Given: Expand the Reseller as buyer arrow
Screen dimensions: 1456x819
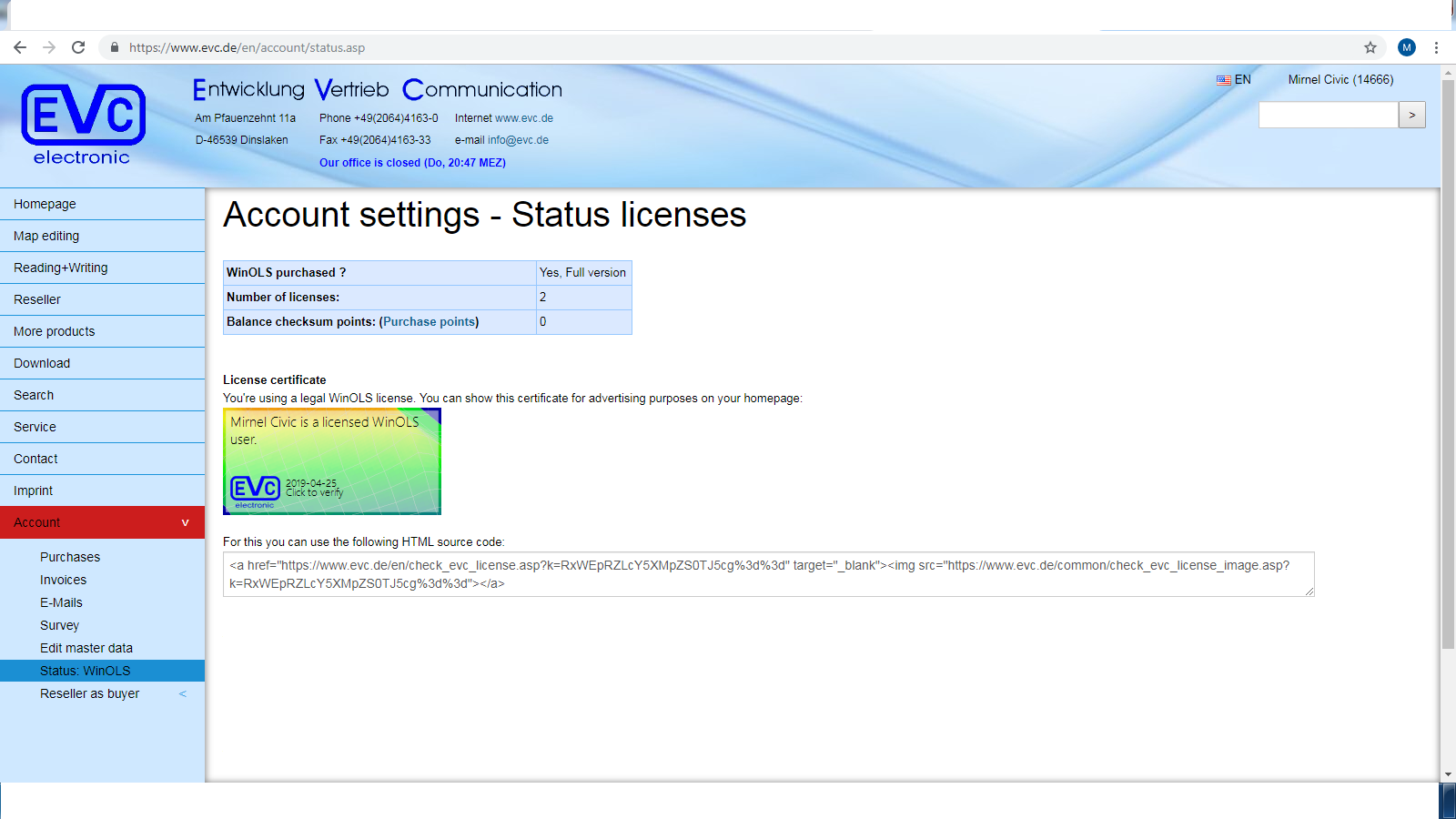Looking at the screenshot, I should click(183, 693).
